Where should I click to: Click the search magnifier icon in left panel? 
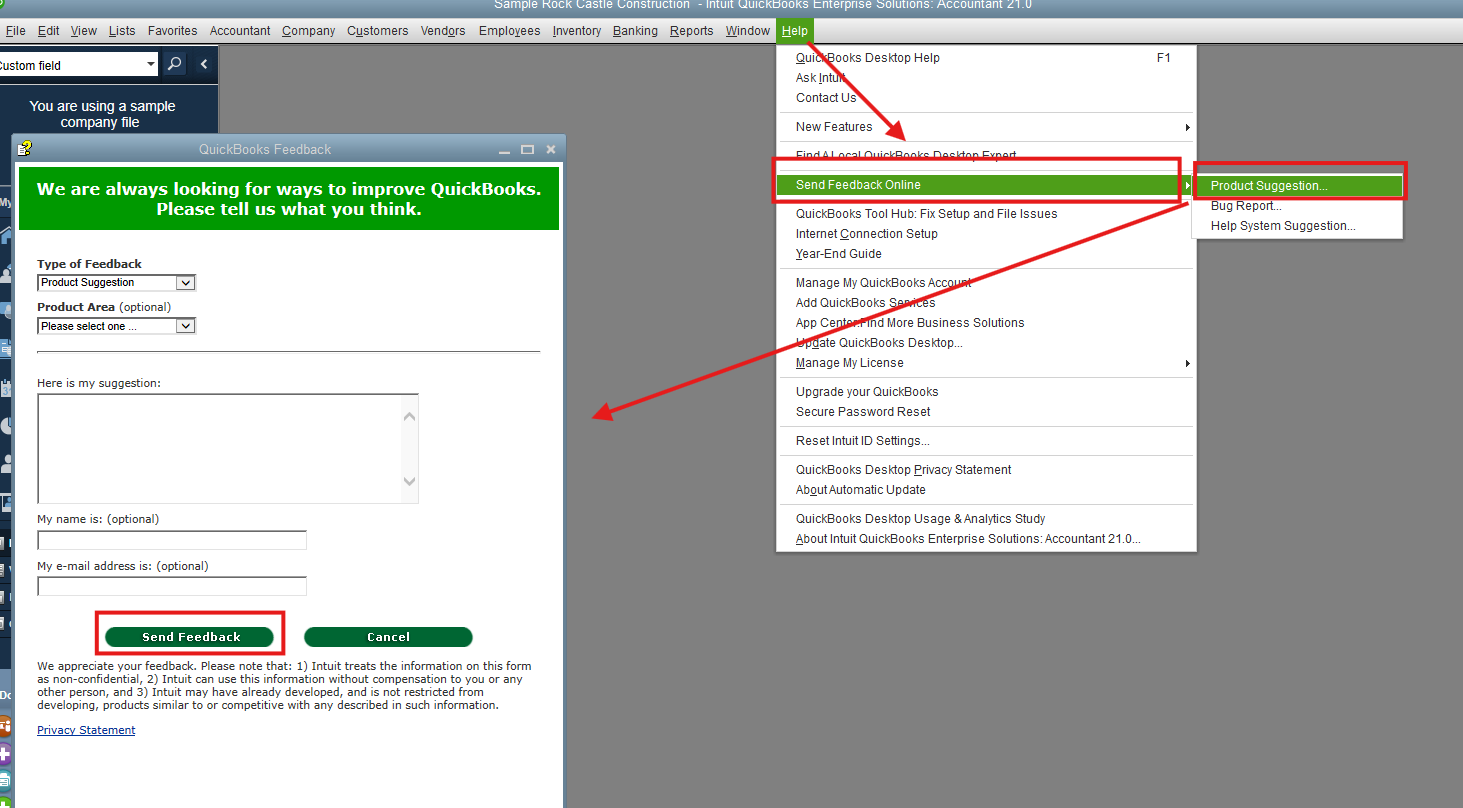174,65
